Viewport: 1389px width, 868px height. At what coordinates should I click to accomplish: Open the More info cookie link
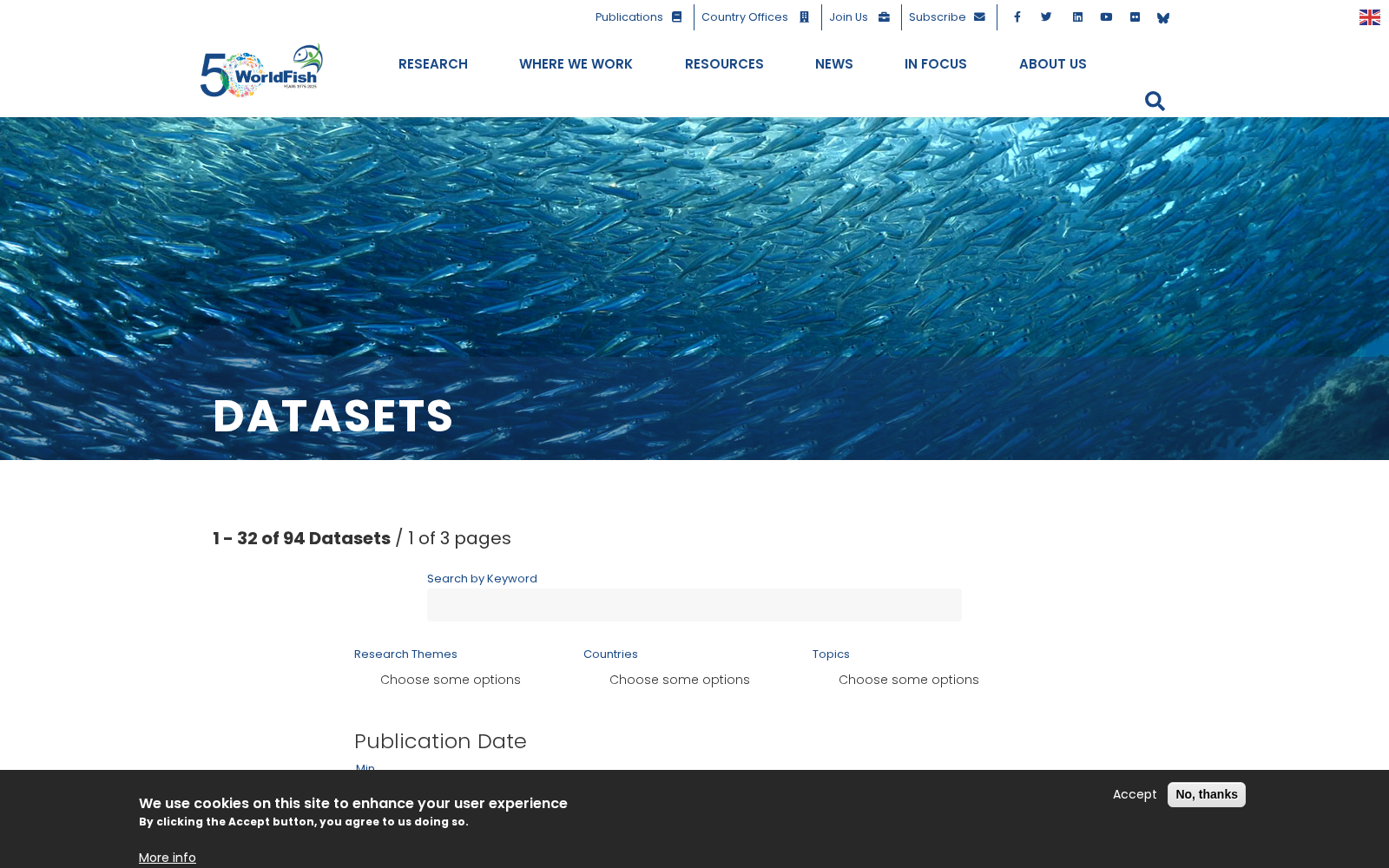coord(168,858)
